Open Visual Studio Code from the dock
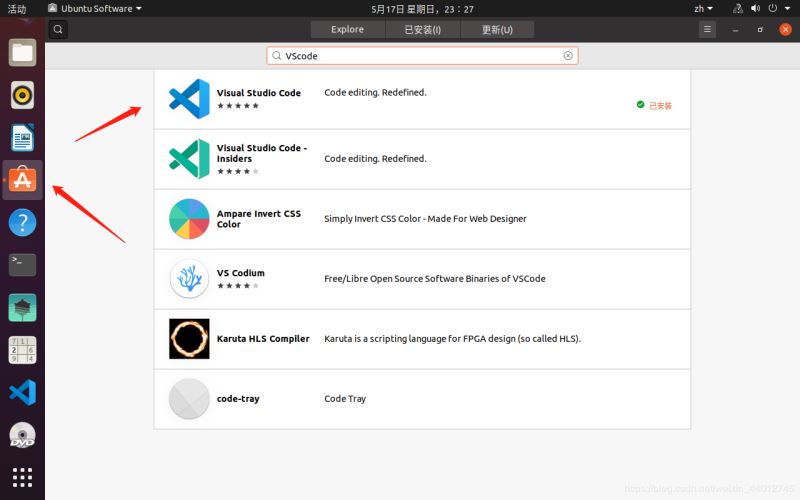This screenshot has height=500, width=800. [22, 392]
